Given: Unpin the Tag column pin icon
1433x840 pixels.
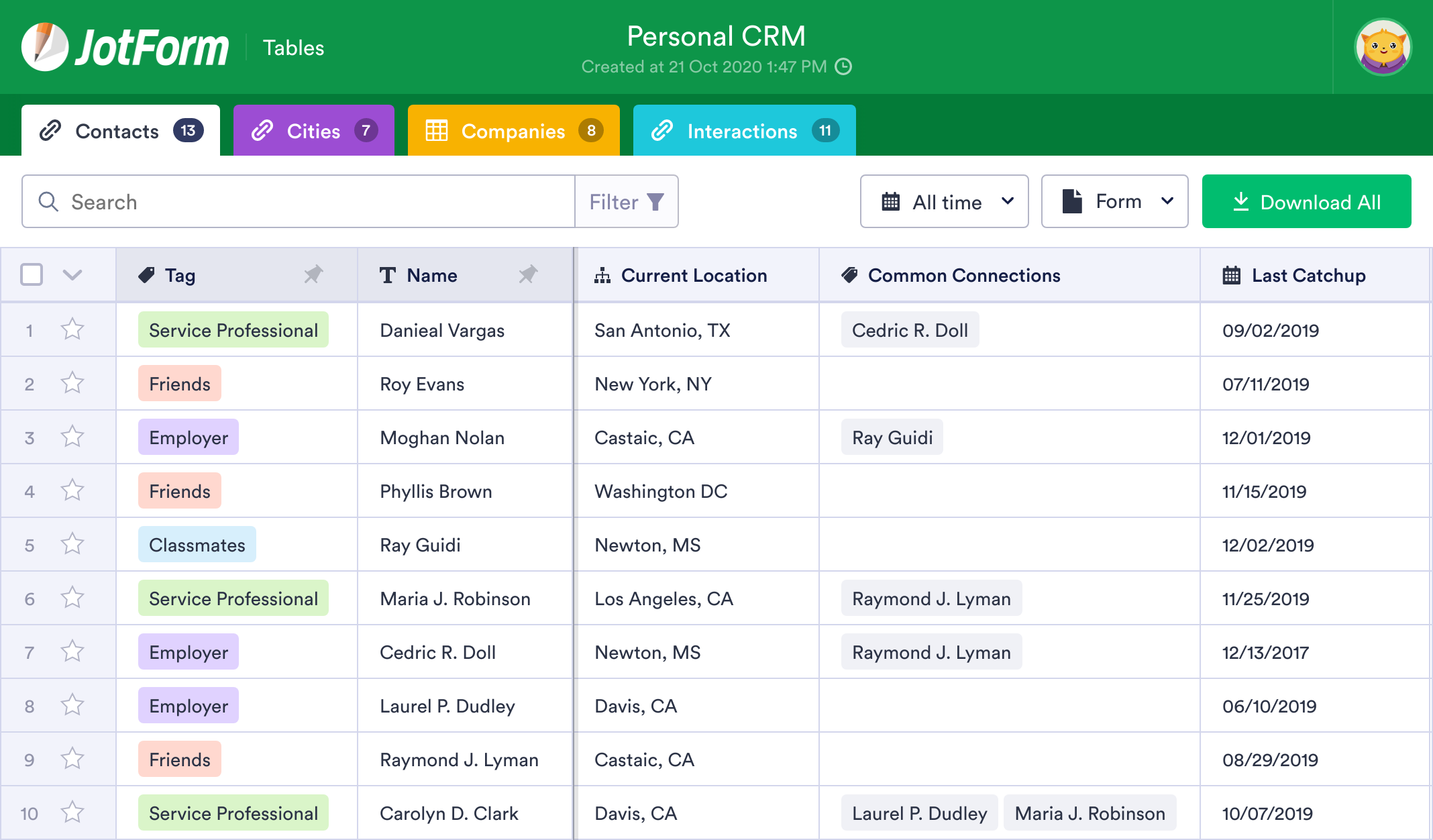Looking at the screenshot, I should [x=313, y=274].
